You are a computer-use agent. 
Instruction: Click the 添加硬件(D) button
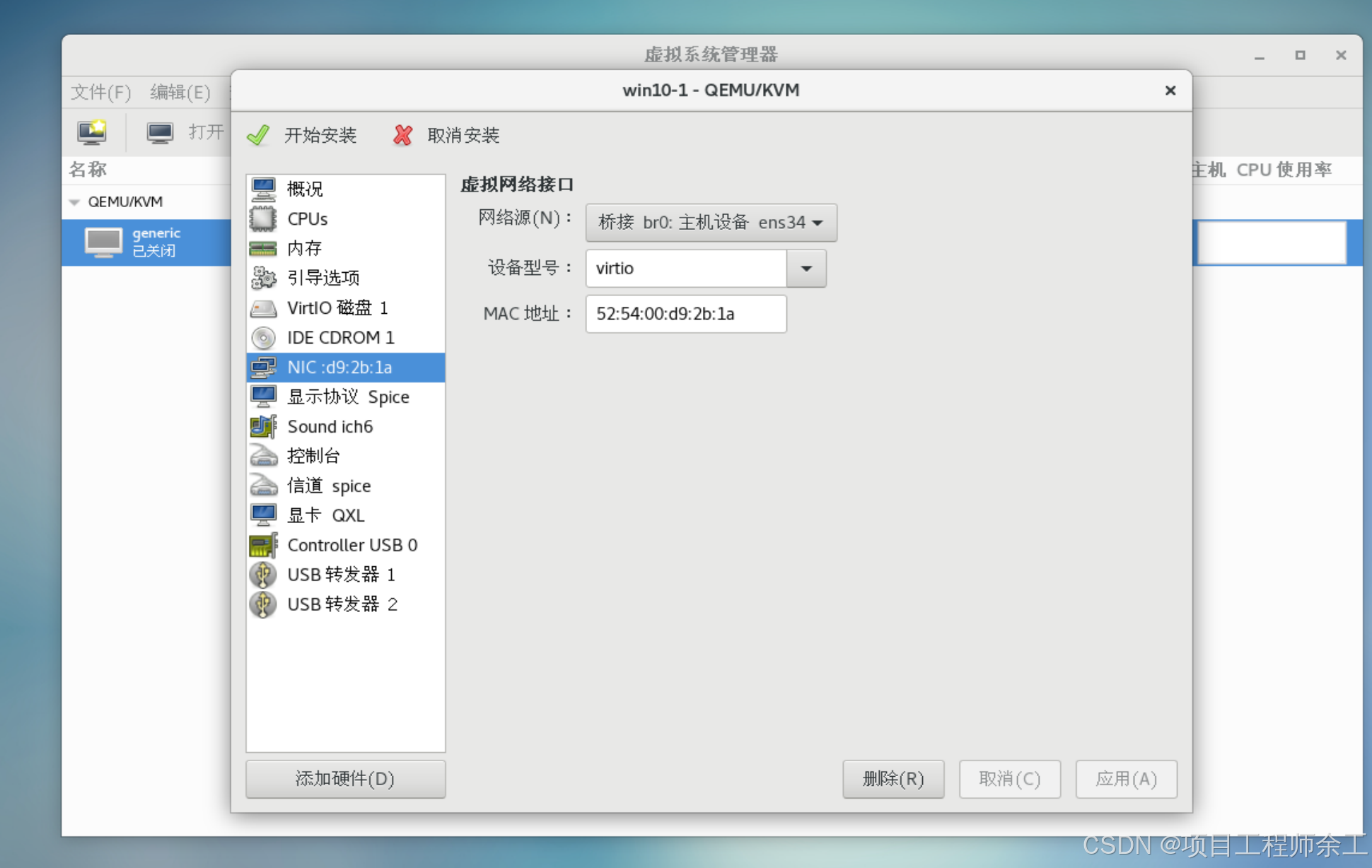(x=345, y=779)
